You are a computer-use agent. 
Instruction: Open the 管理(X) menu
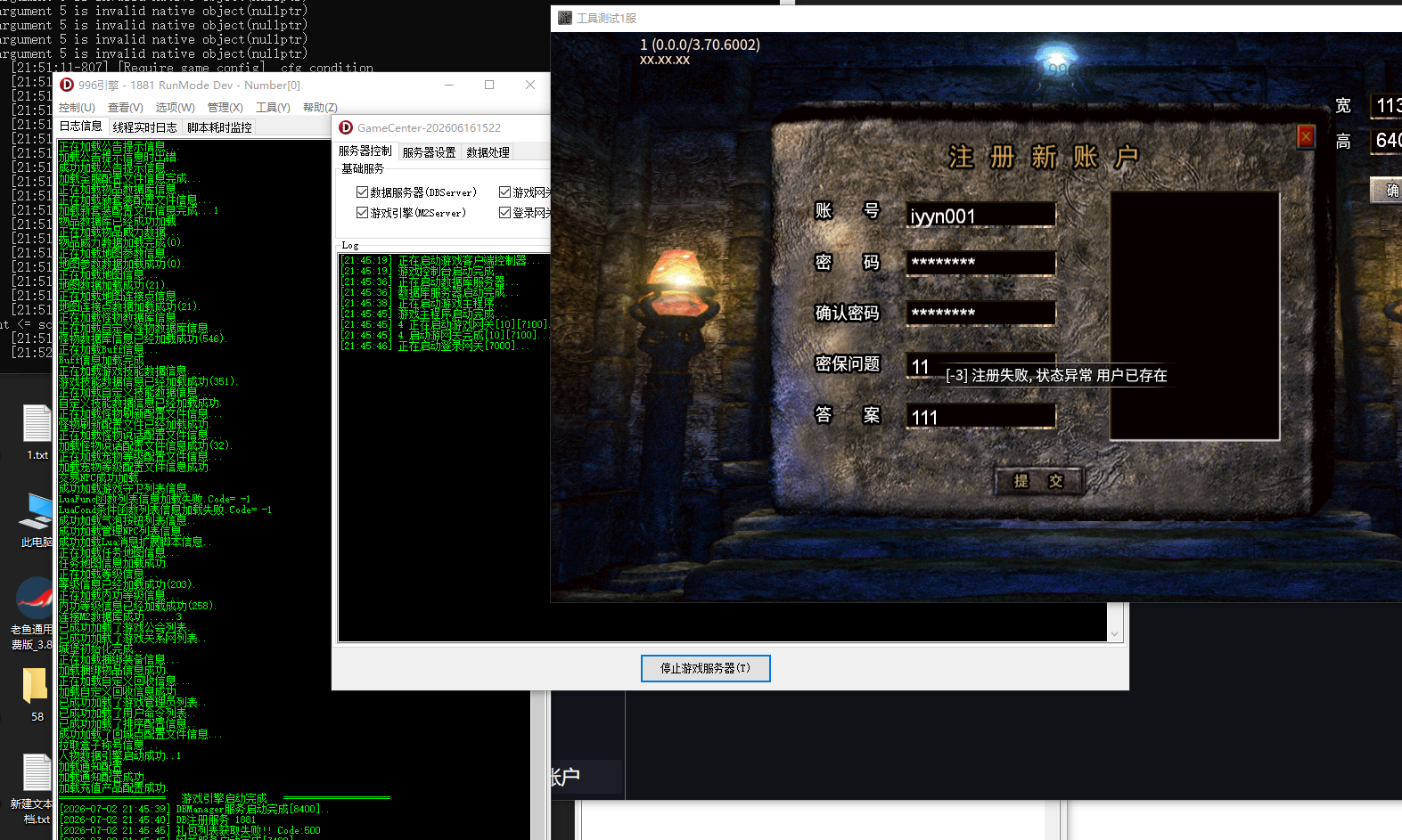pyautogui.click(x=225, y=107)
